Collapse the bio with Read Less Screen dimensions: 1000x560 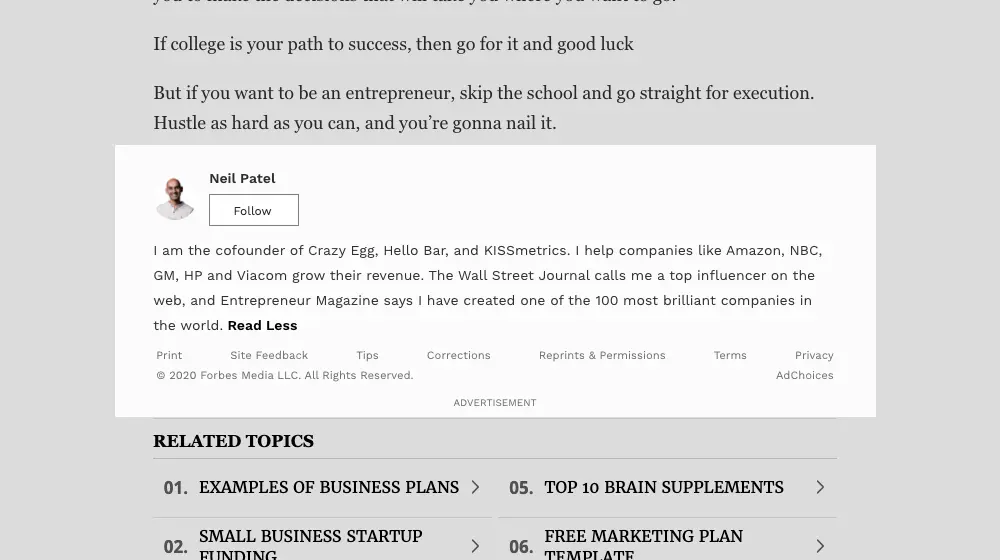[x=262, y=325]
